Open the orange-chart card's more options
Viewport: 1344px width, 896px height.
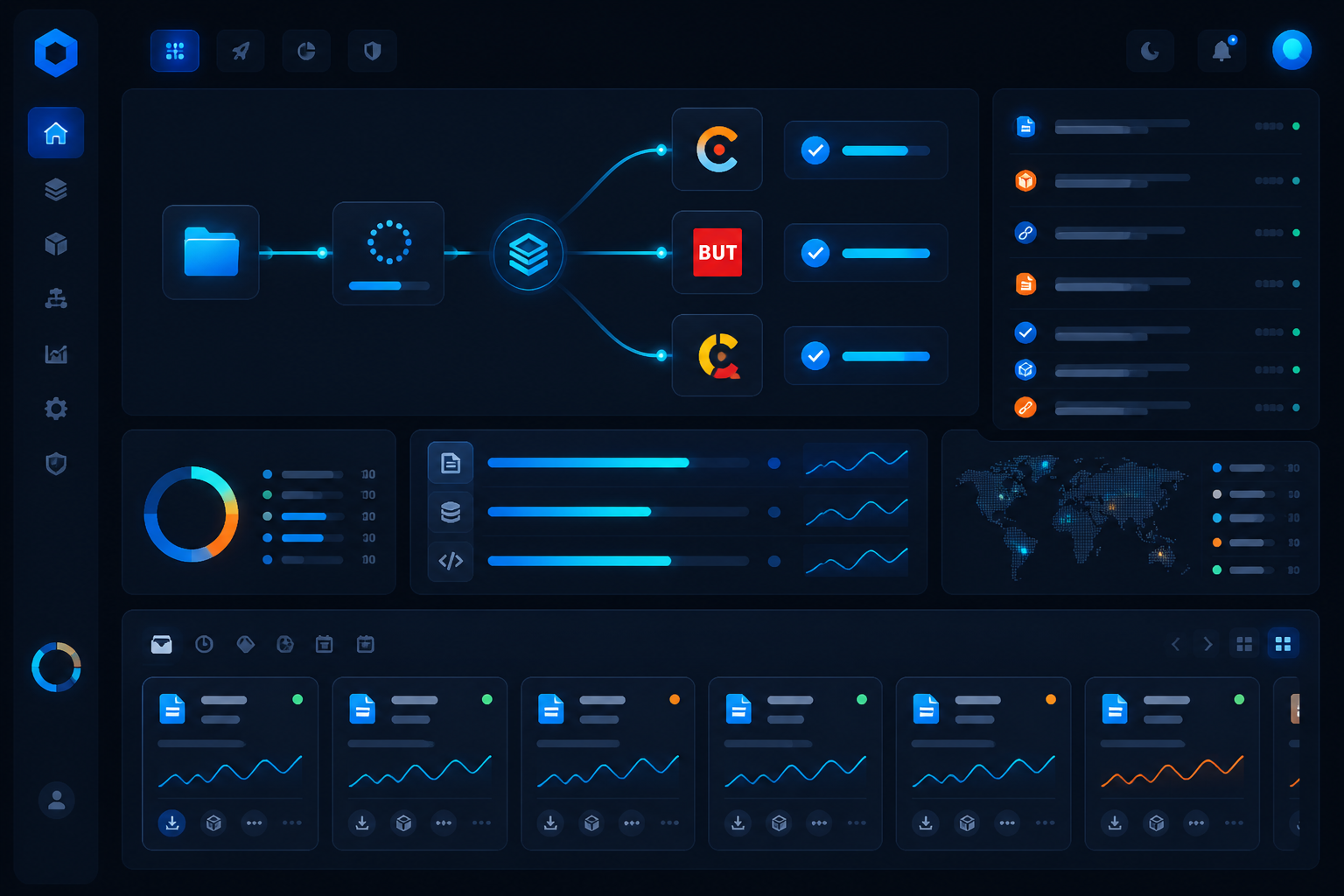[1196, 822]
